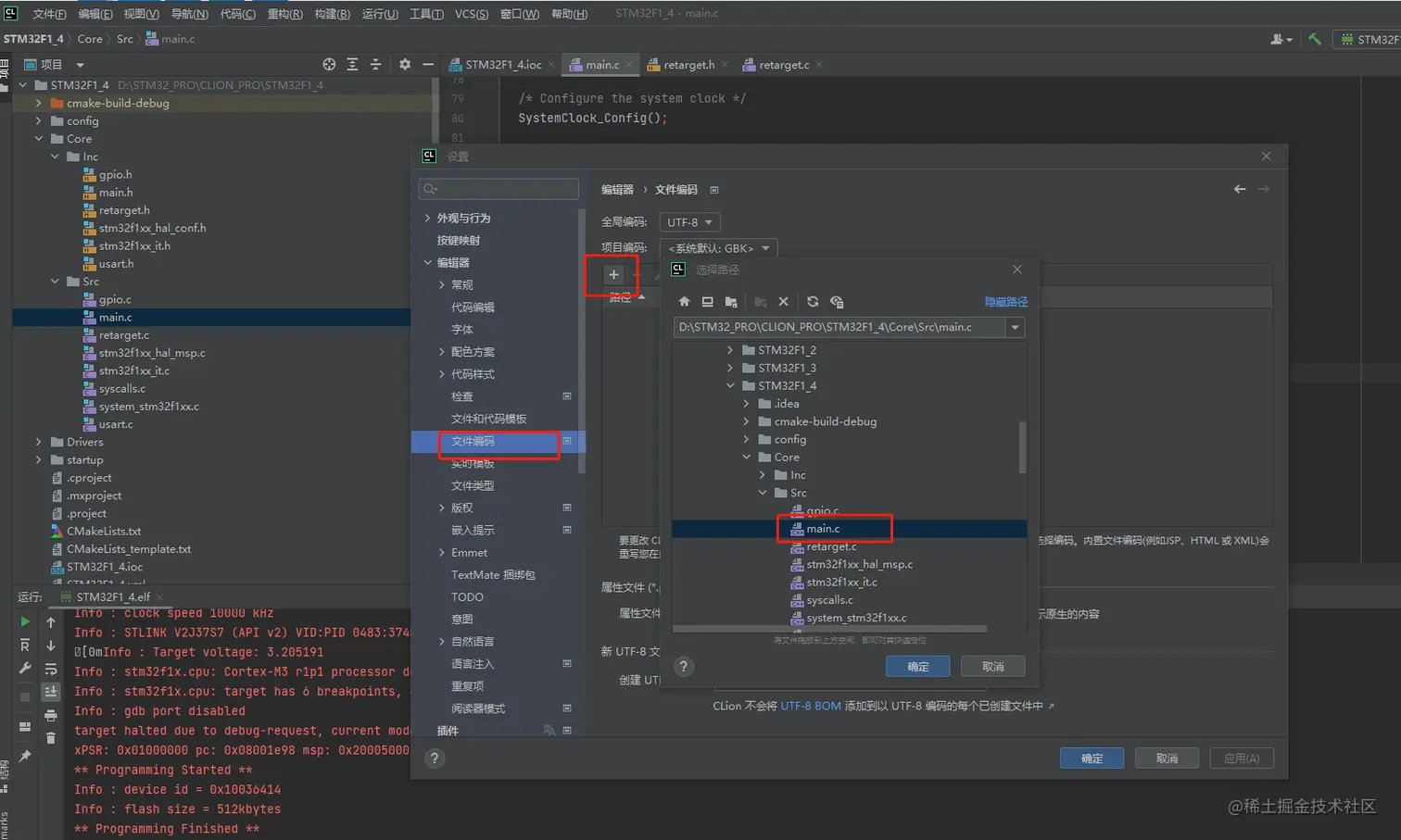The height and width of the screenshot is (840, 1401).
Task: Cancel the path chooser dialog
Action: pos(992,667)
